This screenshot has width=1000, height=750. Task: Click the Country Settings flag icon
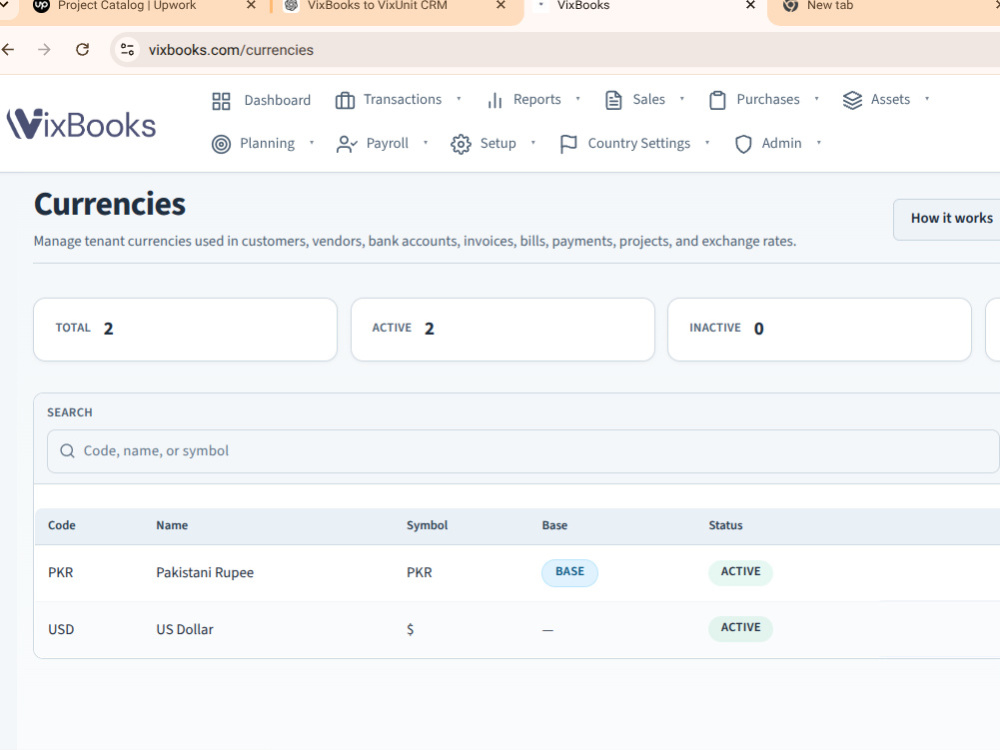pos(568,144)
